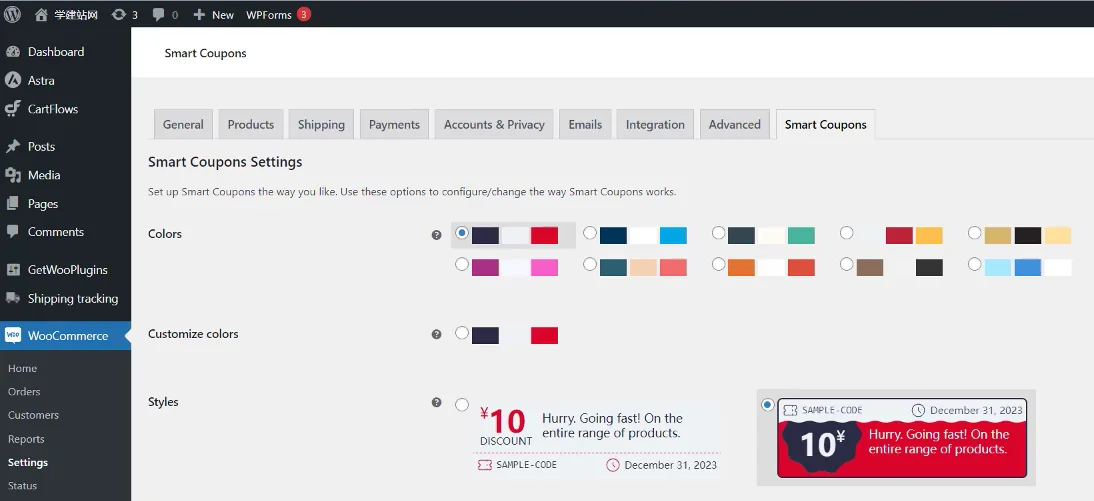Click the Customize colors help icon
Image resolution: width=1094 pixels, height=501 pixels.
click(x=436, y=334)
